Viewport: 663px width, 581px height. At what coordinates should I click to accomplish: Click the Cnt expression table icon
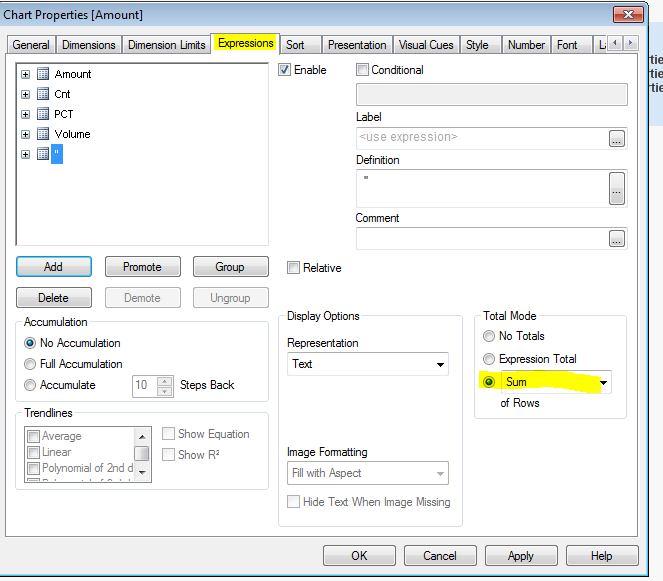click(x=43, y=94)
